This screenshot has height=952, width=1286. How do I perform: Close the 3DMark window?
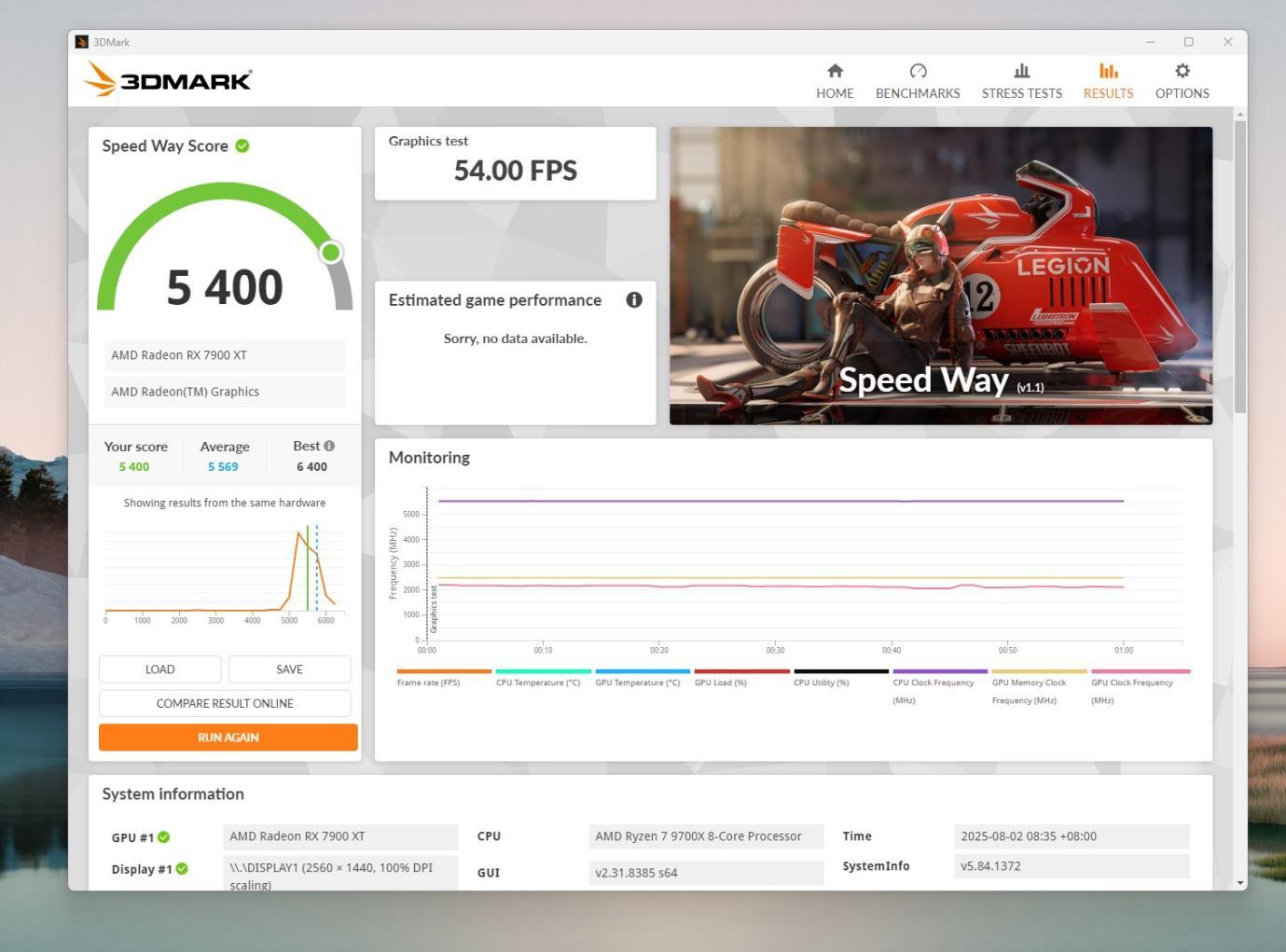1228,42
